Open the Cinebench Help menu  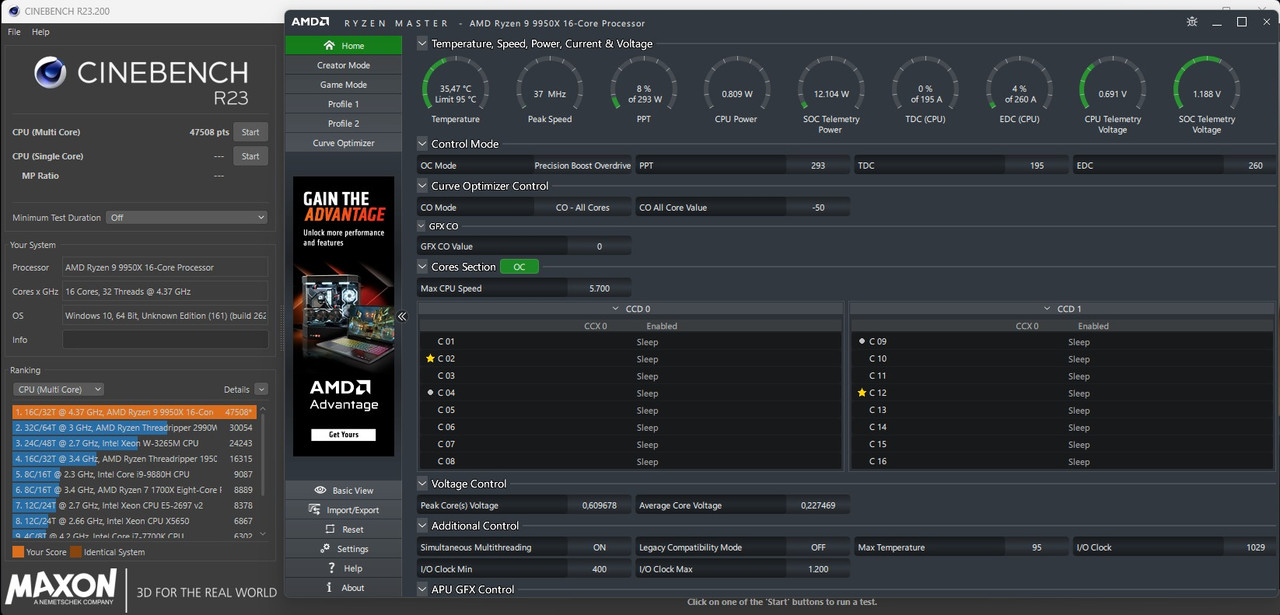click(x=40, y=32)
